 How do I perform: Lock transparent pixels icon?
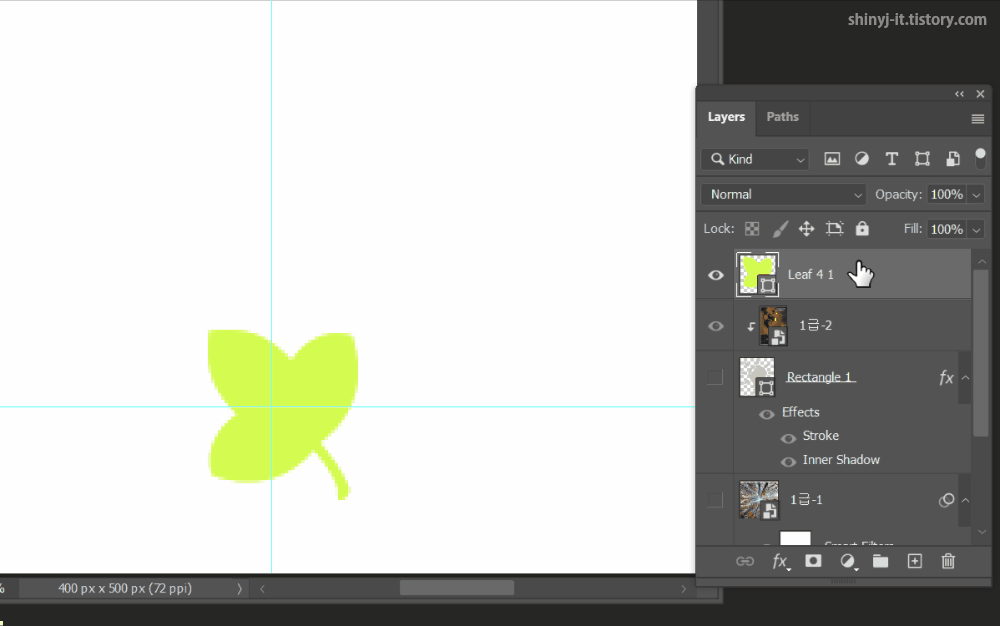[753, 229]
